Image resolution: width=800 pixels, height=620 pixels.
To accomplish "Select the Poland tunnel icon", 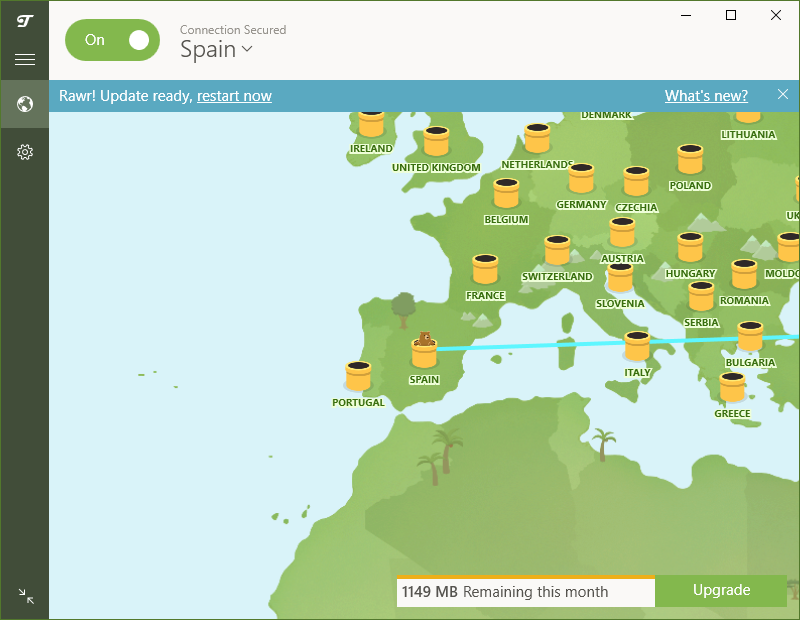I will point(690,159).
